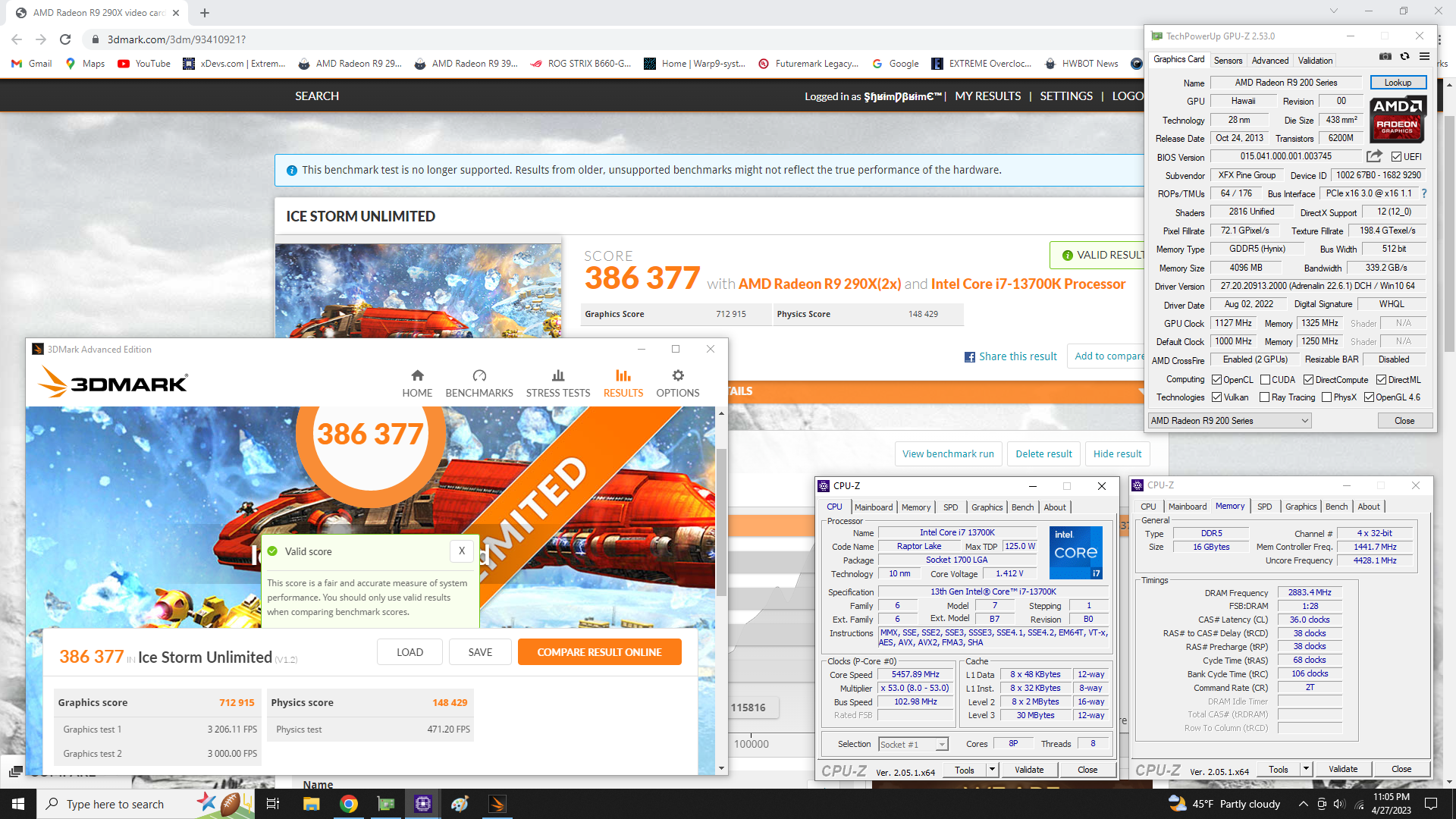1456x819 pixels.
Task: Click the GPU-Z refresh icon
Action: coord(1404,57)
